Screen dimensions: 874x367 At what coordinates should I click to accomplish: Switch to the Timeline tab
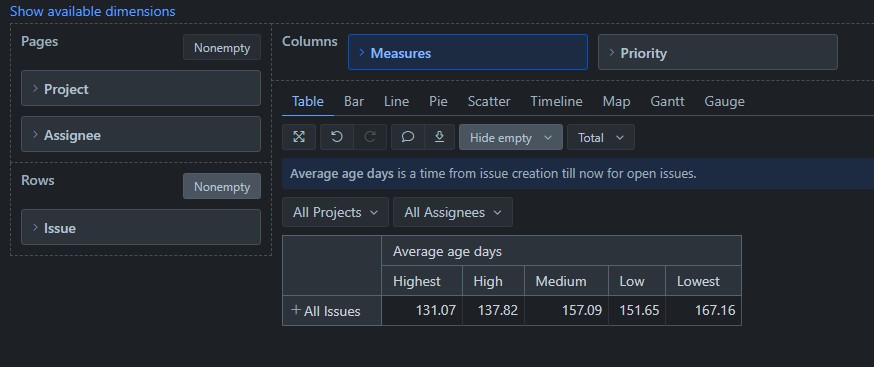[556, 102]
